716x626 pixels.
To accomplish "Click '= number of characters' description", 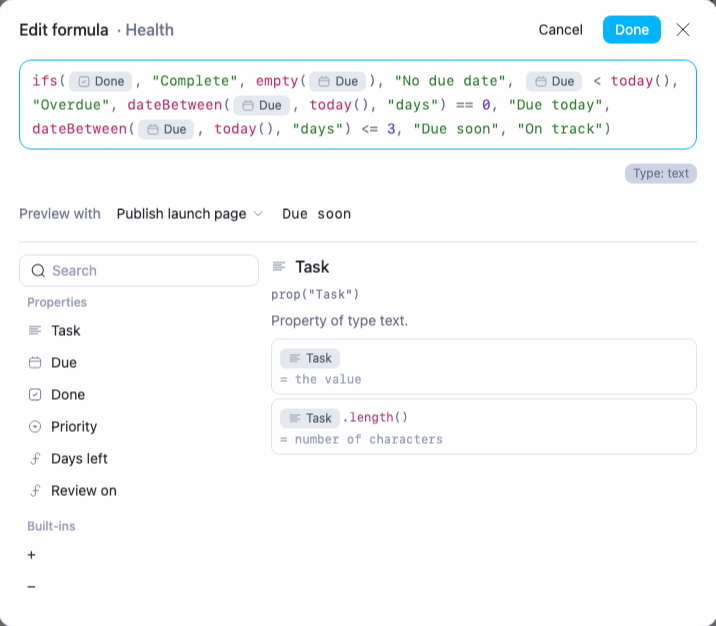I will pyautogui.click(x=361, y=439).
